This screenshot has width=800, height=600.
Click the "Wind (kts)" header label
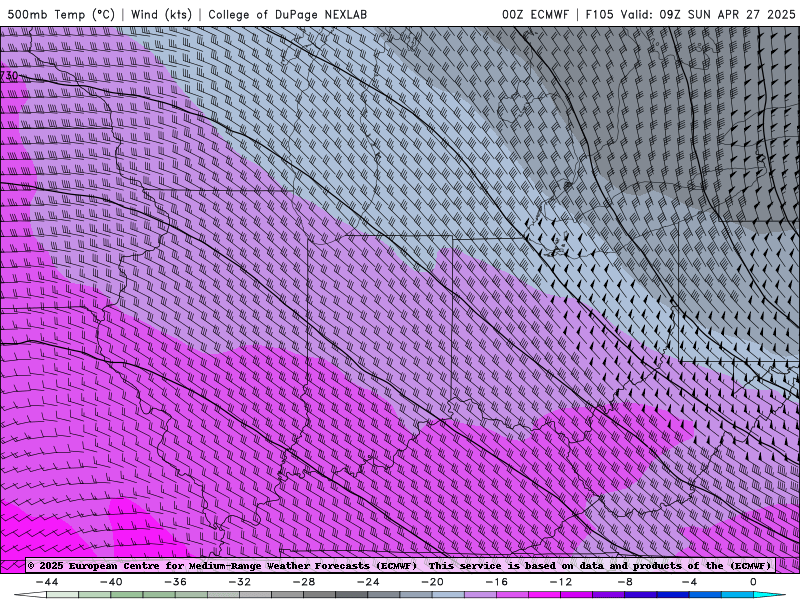point(161,14)
